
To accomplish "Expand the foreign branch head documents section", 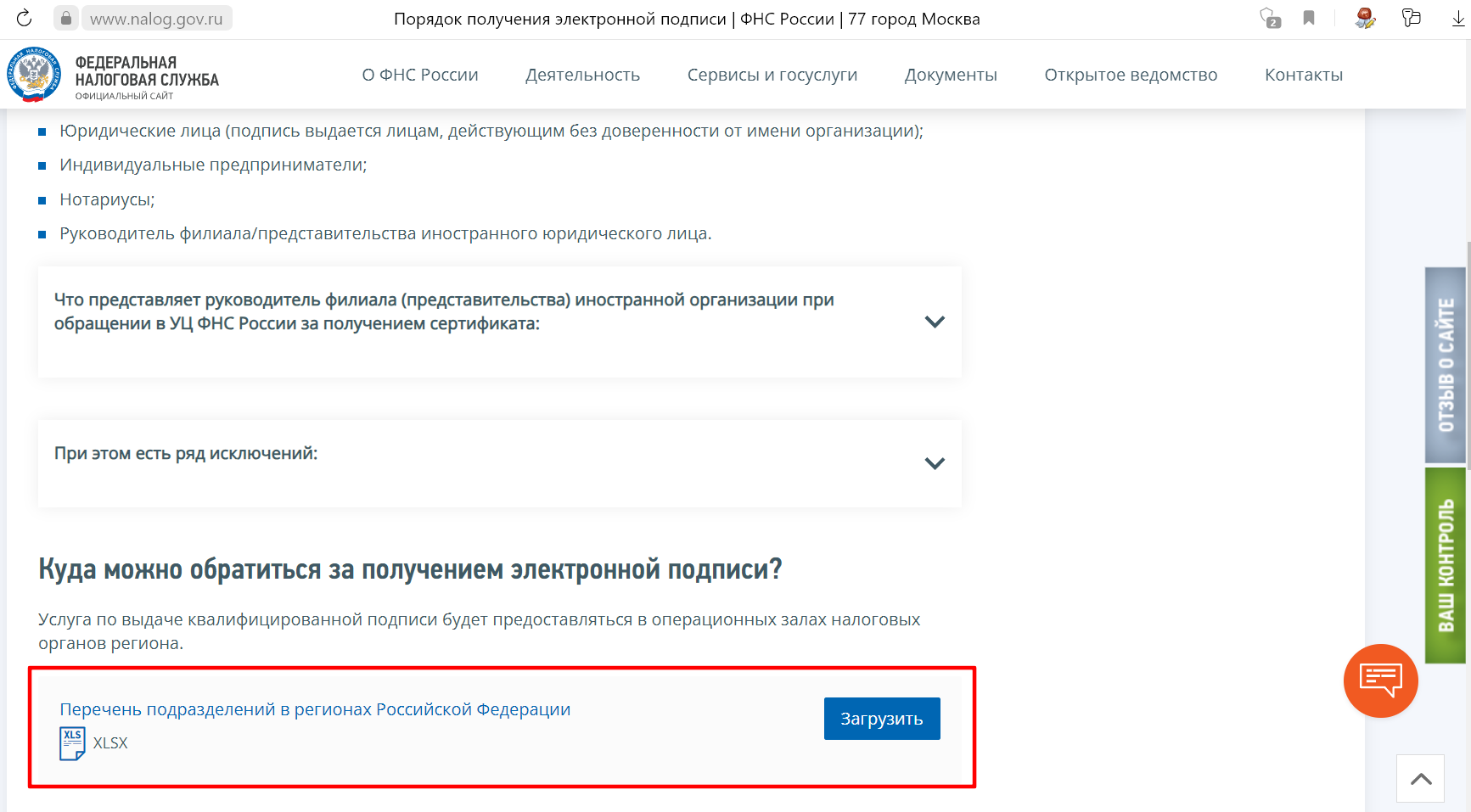I will pos(934,322).
